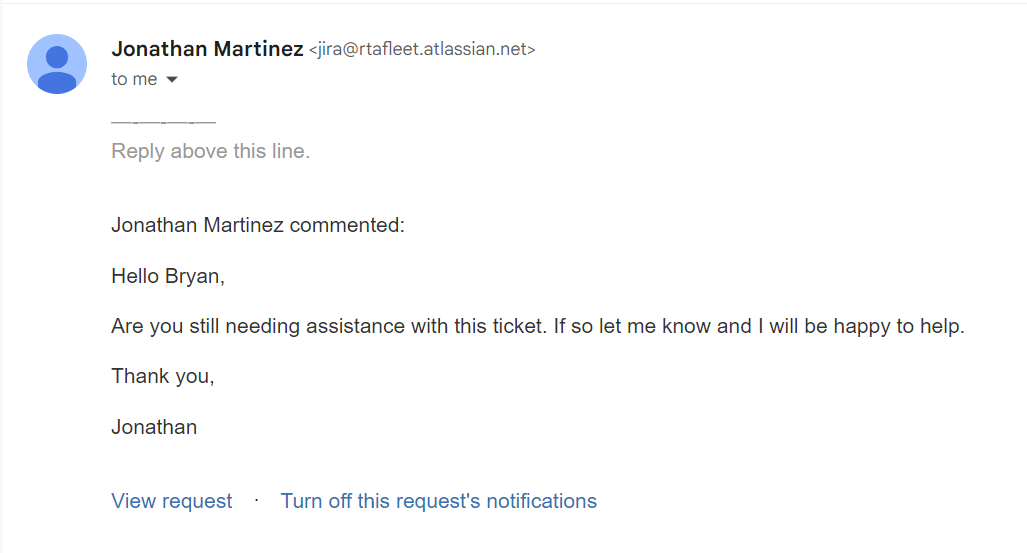Click "Turn off this request's notifications" link
This screenshot has width=1027, height=553.
[x=438, y=501]
